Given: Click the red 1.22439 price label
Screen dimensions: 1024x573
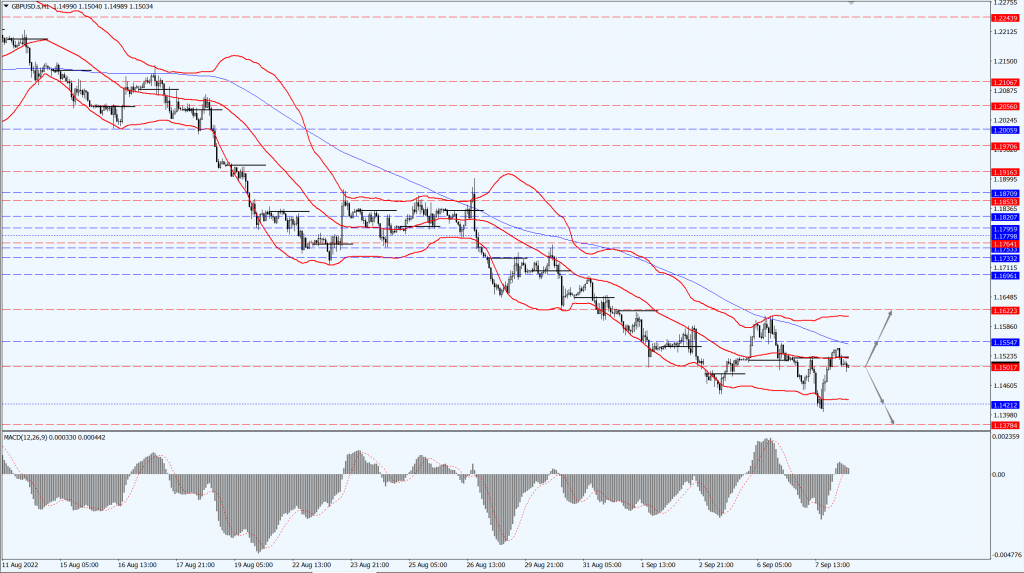Looking at the screenshot, I should click(1005, 18).
